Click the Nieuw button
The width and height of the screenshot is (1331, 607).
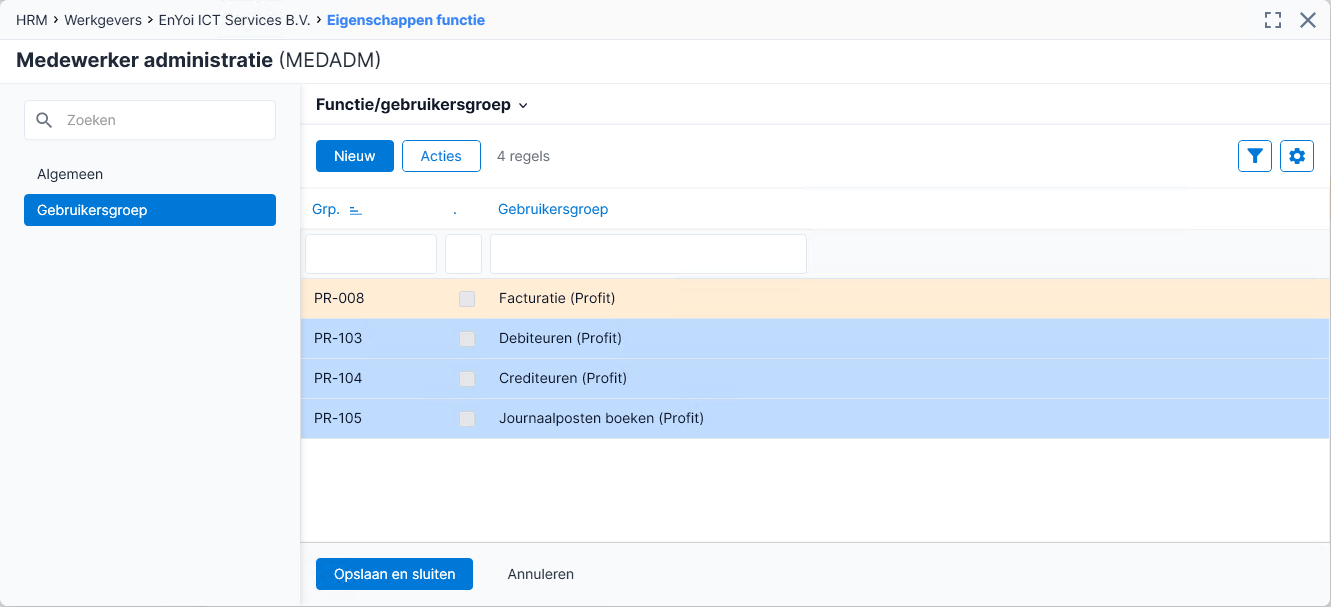click(x=355, y=156)
